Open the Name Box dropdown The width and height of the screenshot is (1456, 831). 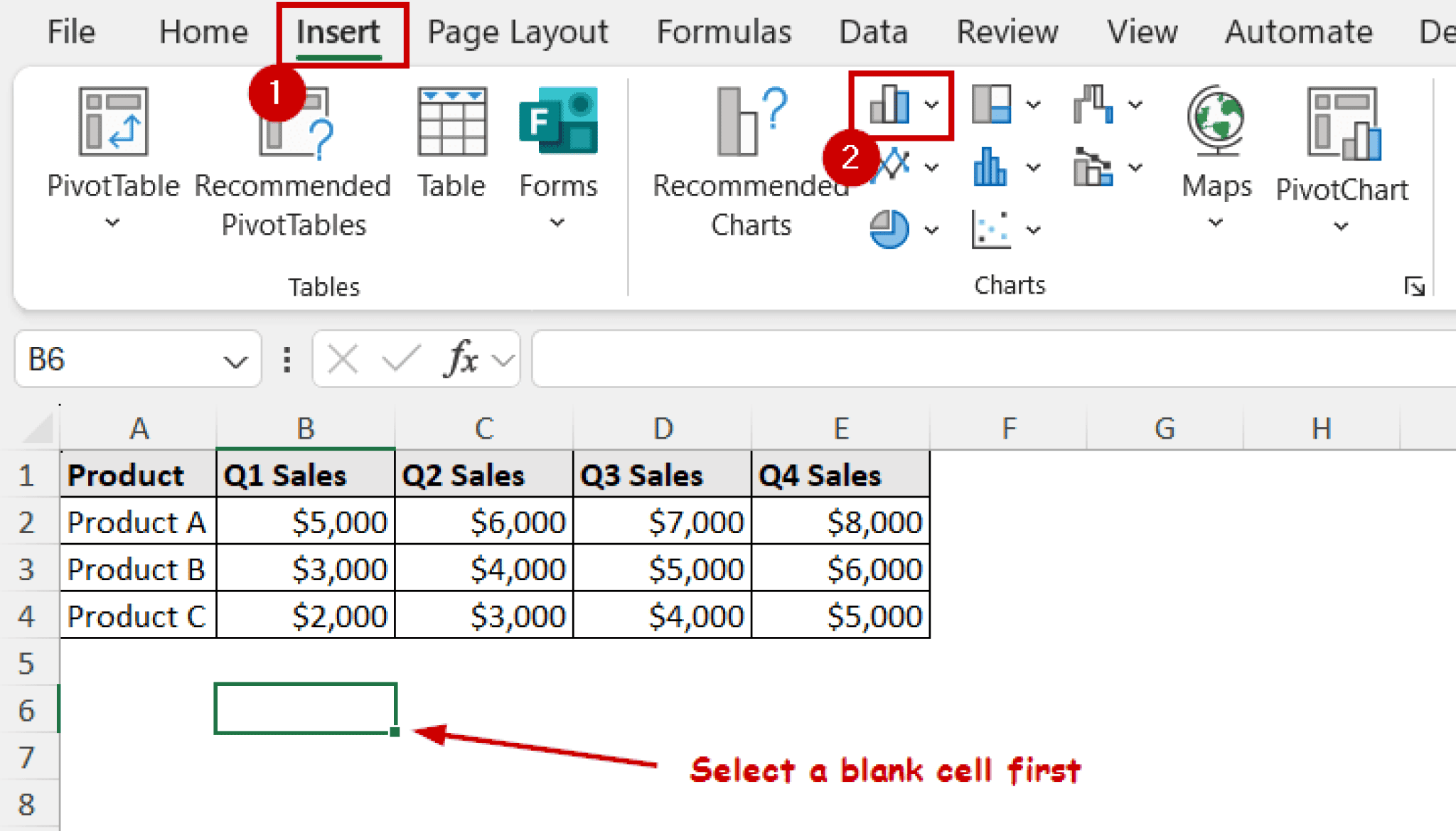(235, 360)
